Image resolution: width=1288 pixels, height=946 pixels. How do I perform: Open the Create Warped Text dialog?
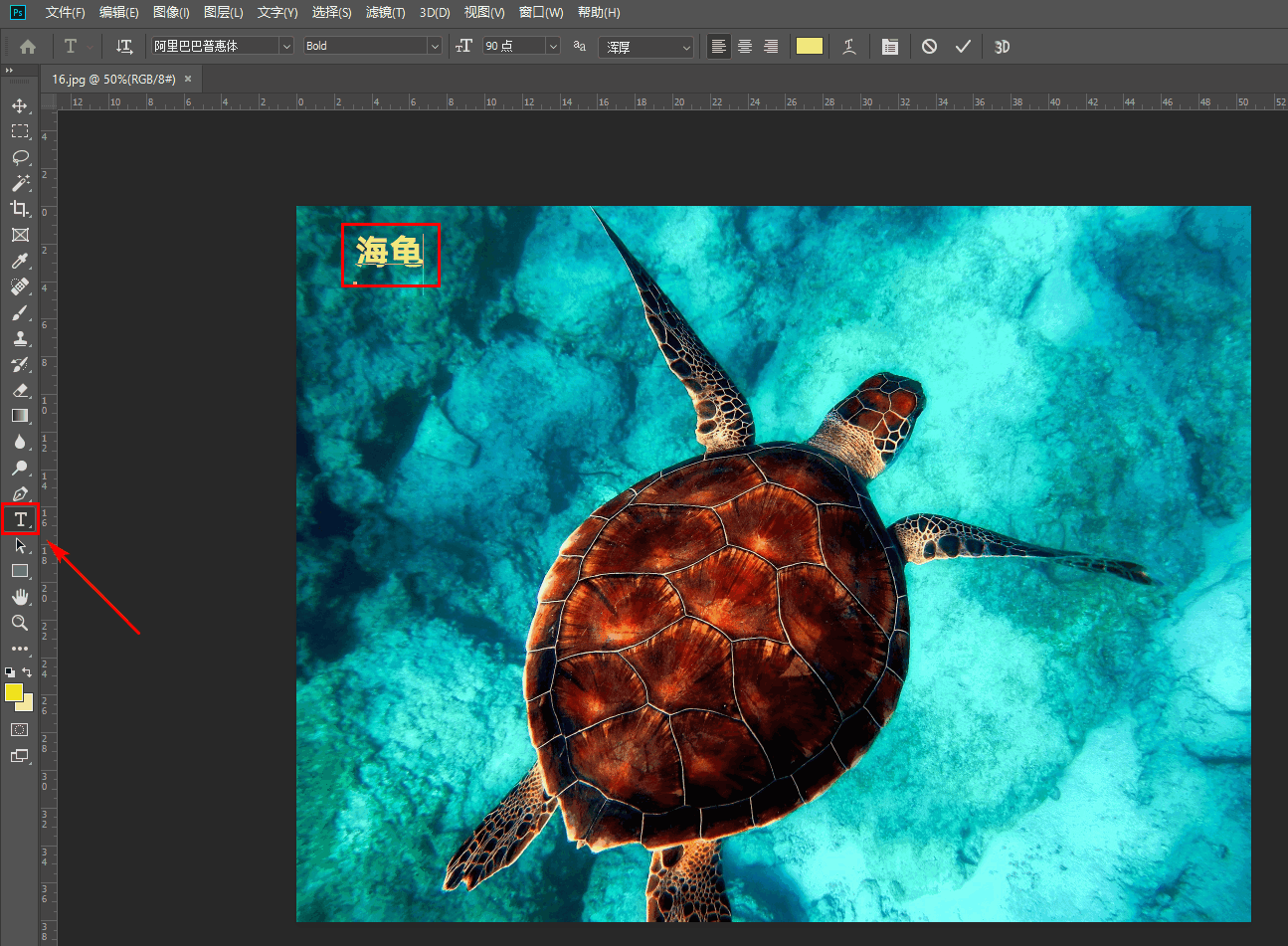tap(849, 47)
